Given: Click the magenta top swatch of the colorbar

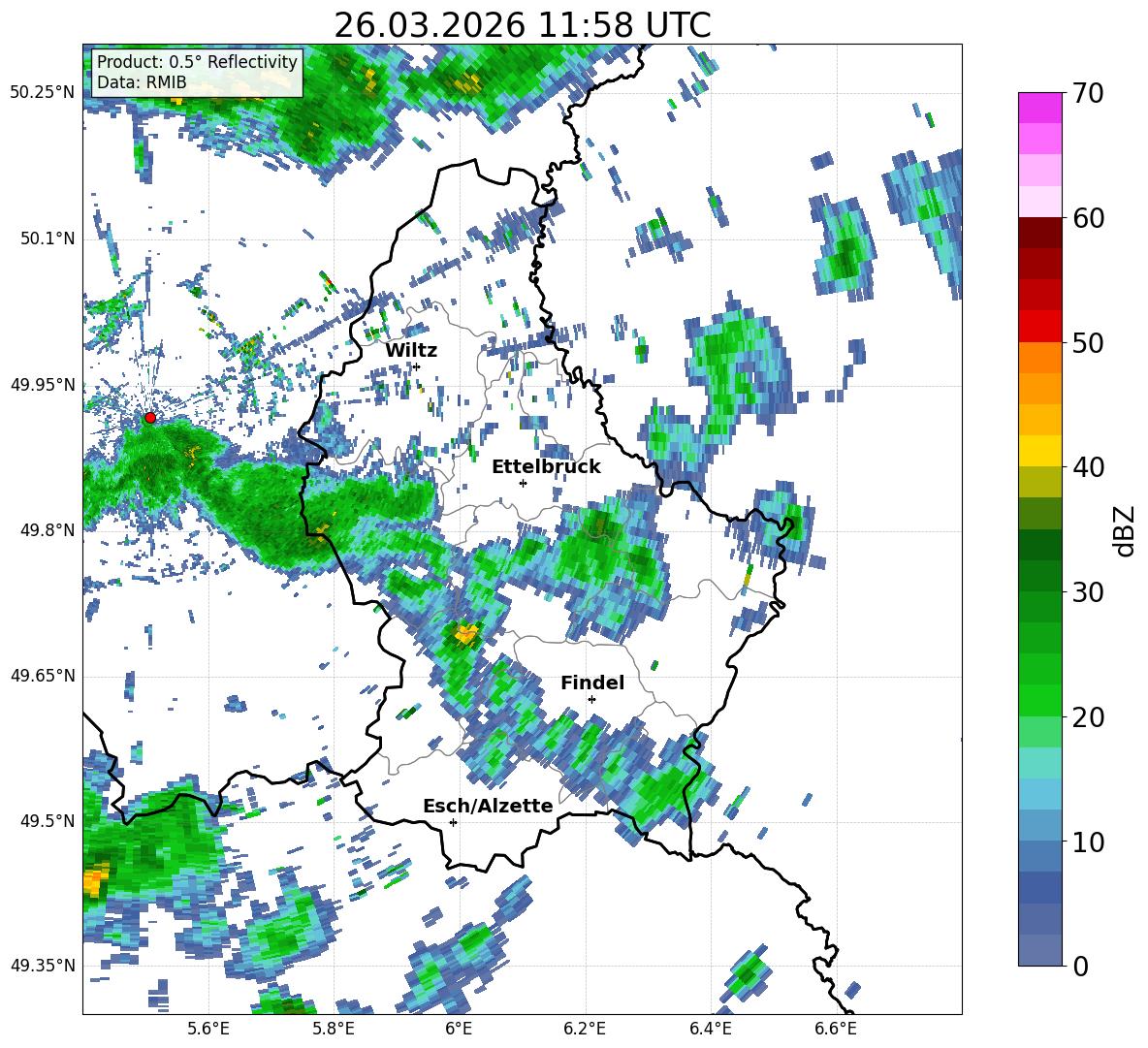Looking at the screenshot, I should [x=1039, y=108].
